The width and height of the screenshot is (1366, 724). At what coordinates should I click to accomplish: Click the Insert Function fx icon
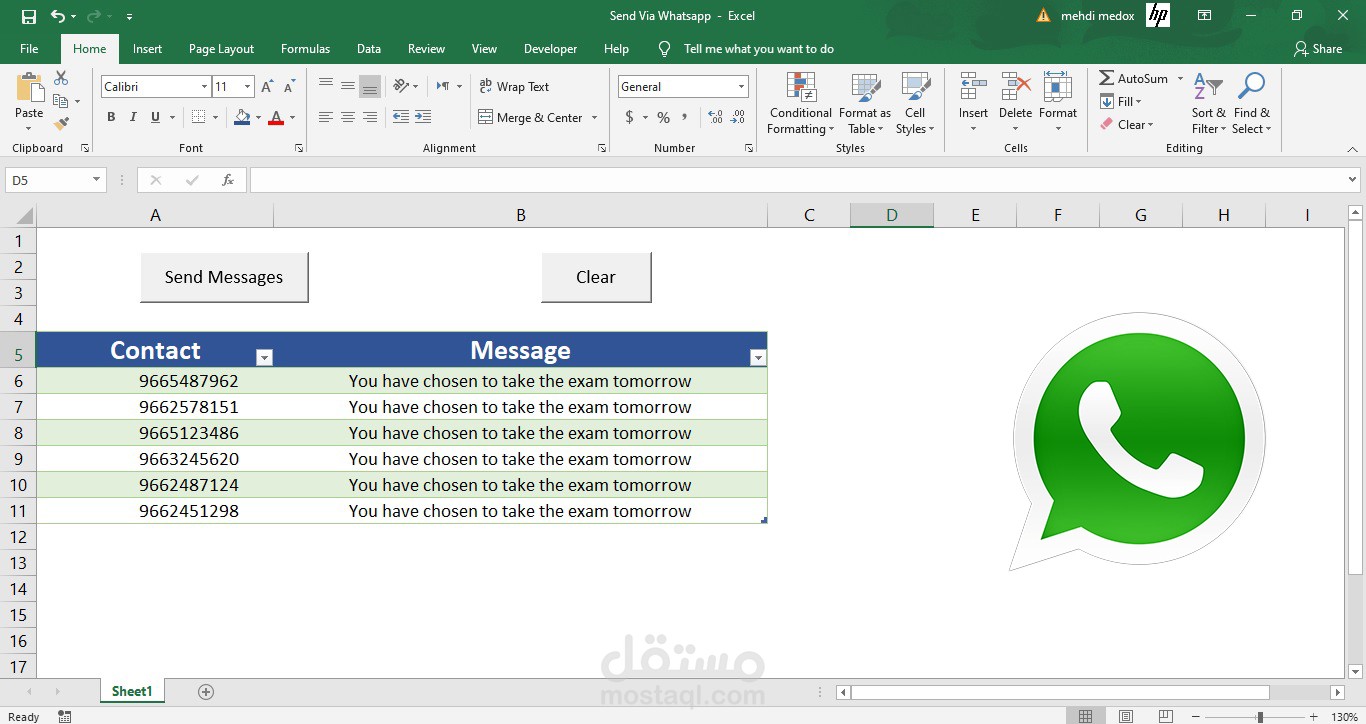point(228,180)
